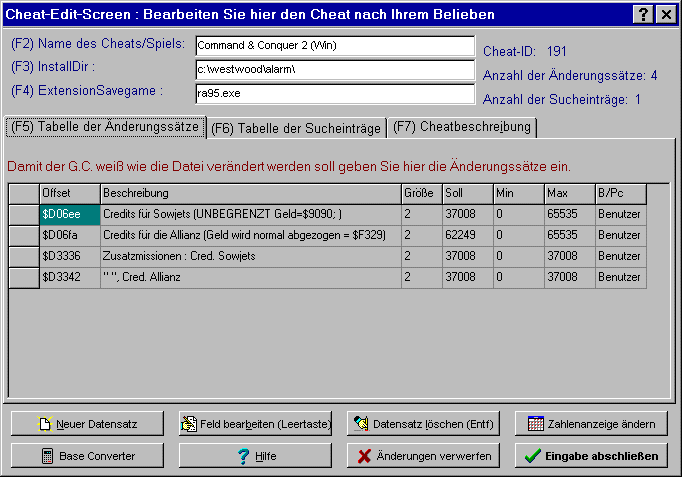Click Feld bearbeiten (Leertaste) button
The width and height of the screenshot is (682, 477).
tap(255, 424)
